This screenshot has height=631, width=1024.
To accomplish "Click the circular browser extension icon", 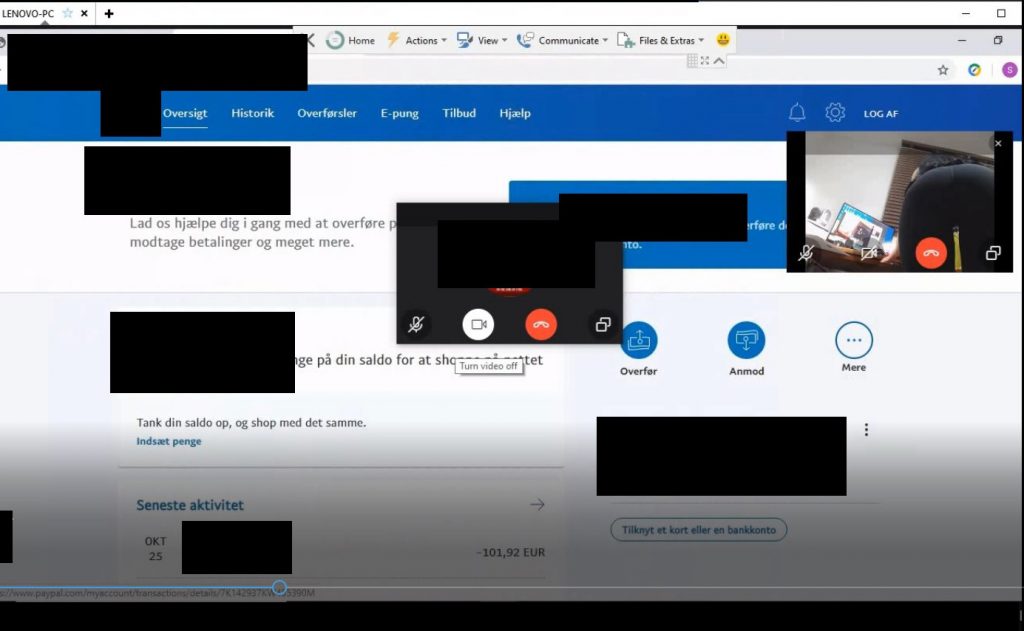I will pyautogui.click(x=974, y=70).
